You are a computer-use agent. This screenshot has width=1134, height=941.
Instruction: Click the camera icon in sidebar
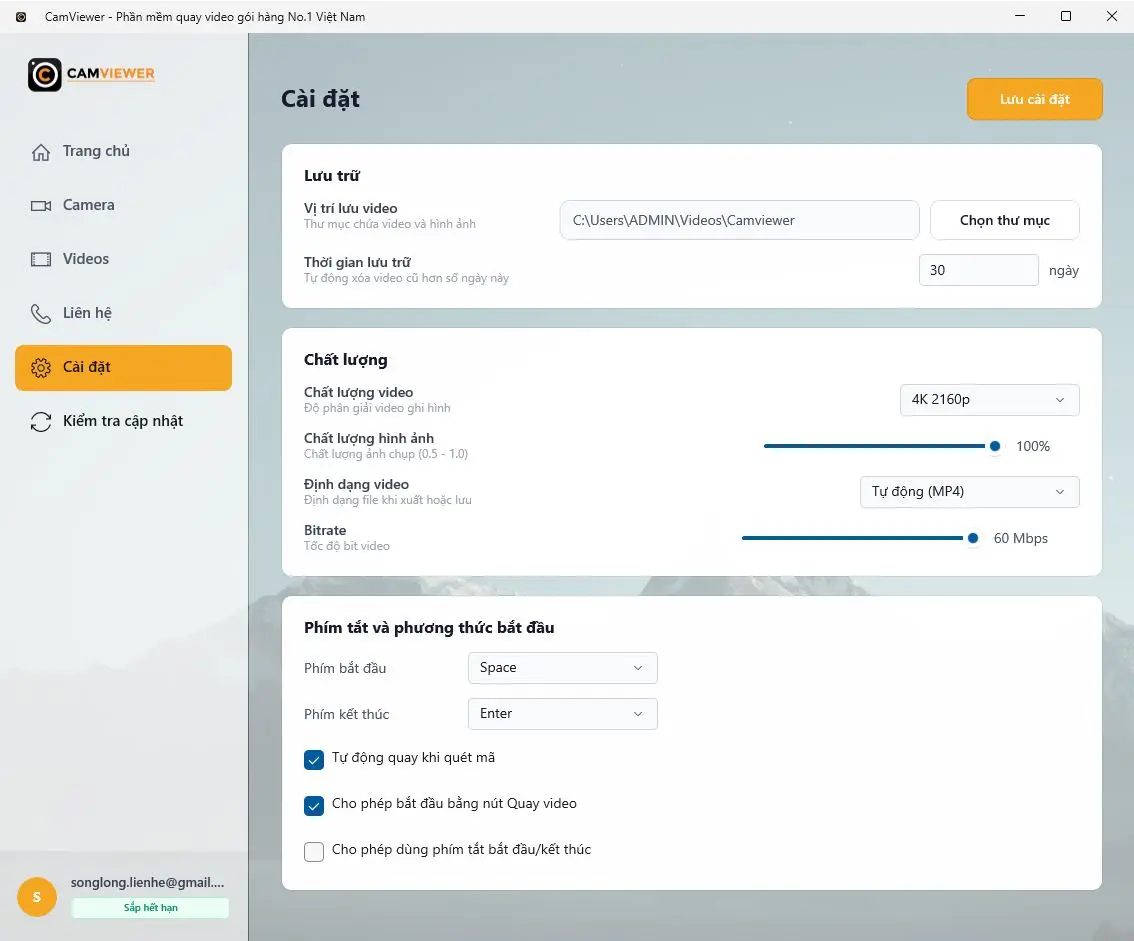click(x=40, y=205)
